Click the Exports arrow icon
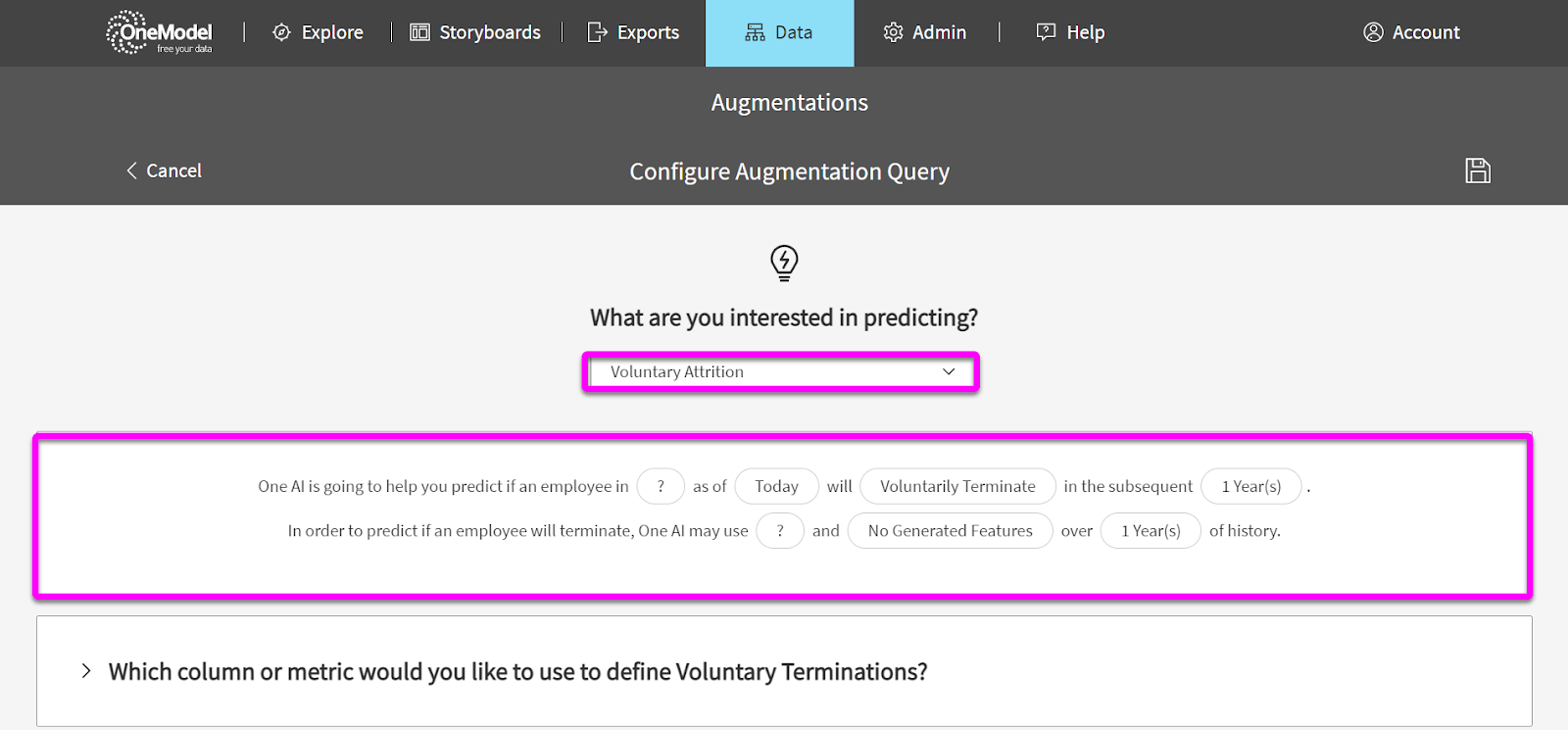The width and height of the screenshot is (1568, 730). click(x=597, y=32)
